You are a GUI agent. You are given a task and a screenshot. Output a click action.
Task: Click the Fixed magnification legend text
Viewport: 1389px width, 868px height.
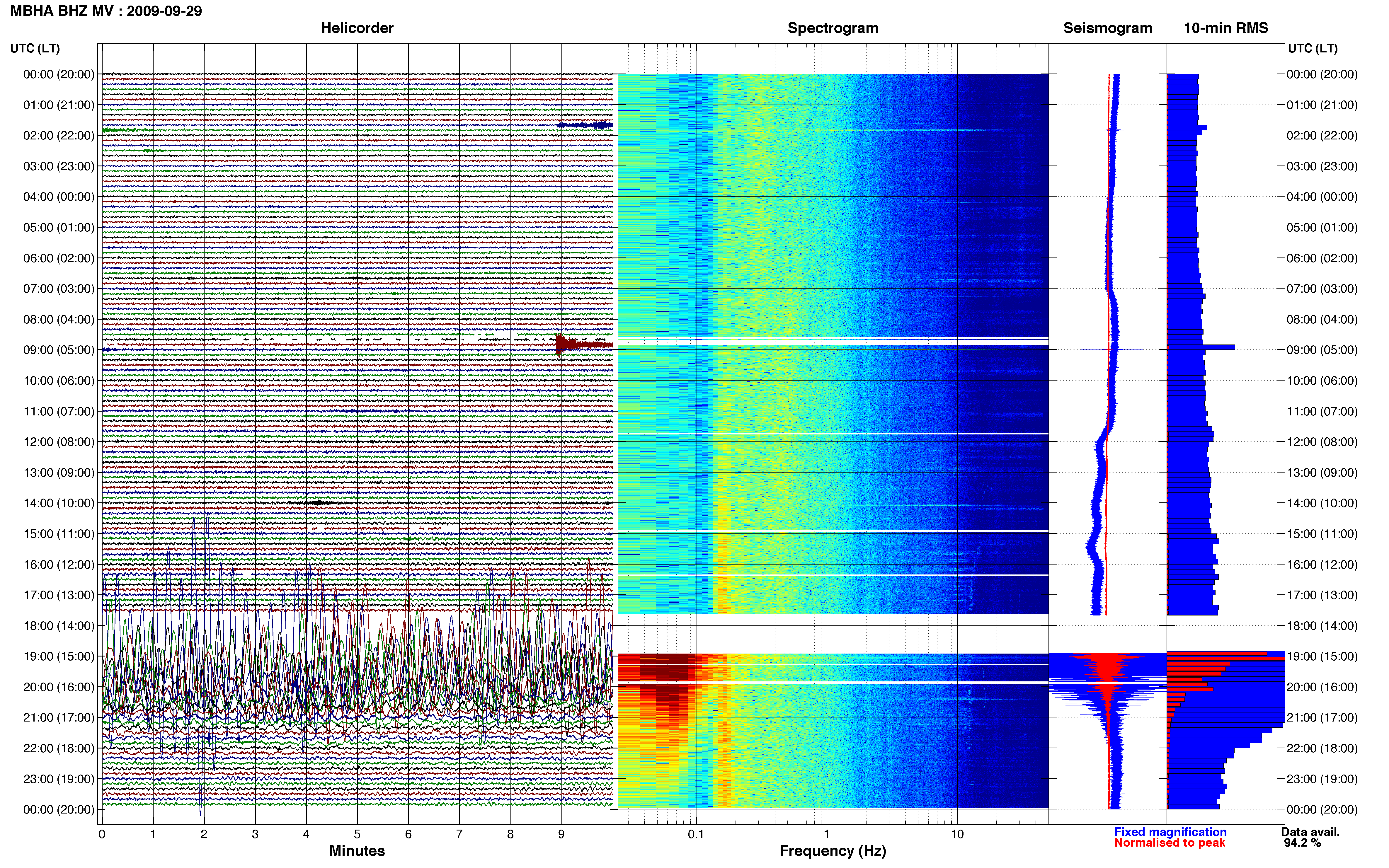coord(1170,832)
